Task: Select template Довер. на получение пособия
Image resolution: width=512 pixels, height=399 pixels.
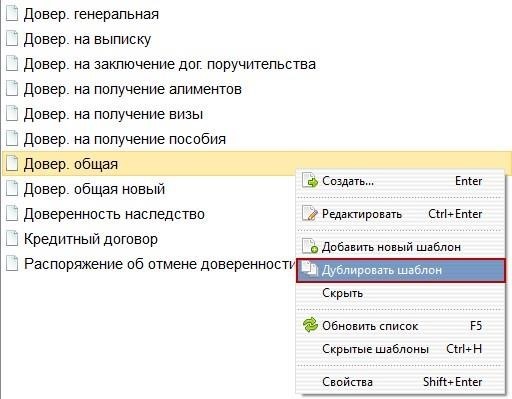Action: [125, 139]
